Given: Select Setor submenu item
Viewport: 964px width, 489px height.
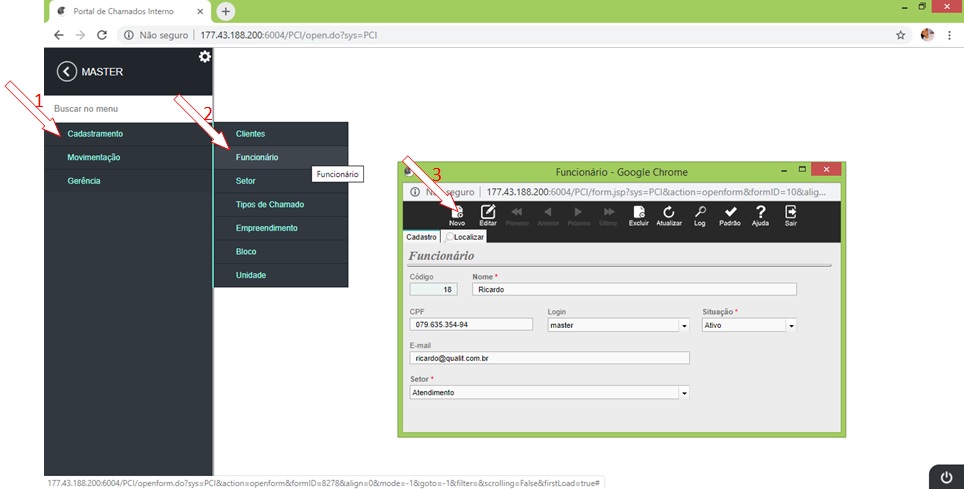Looking at the screenshot, I should coord(281,181).
